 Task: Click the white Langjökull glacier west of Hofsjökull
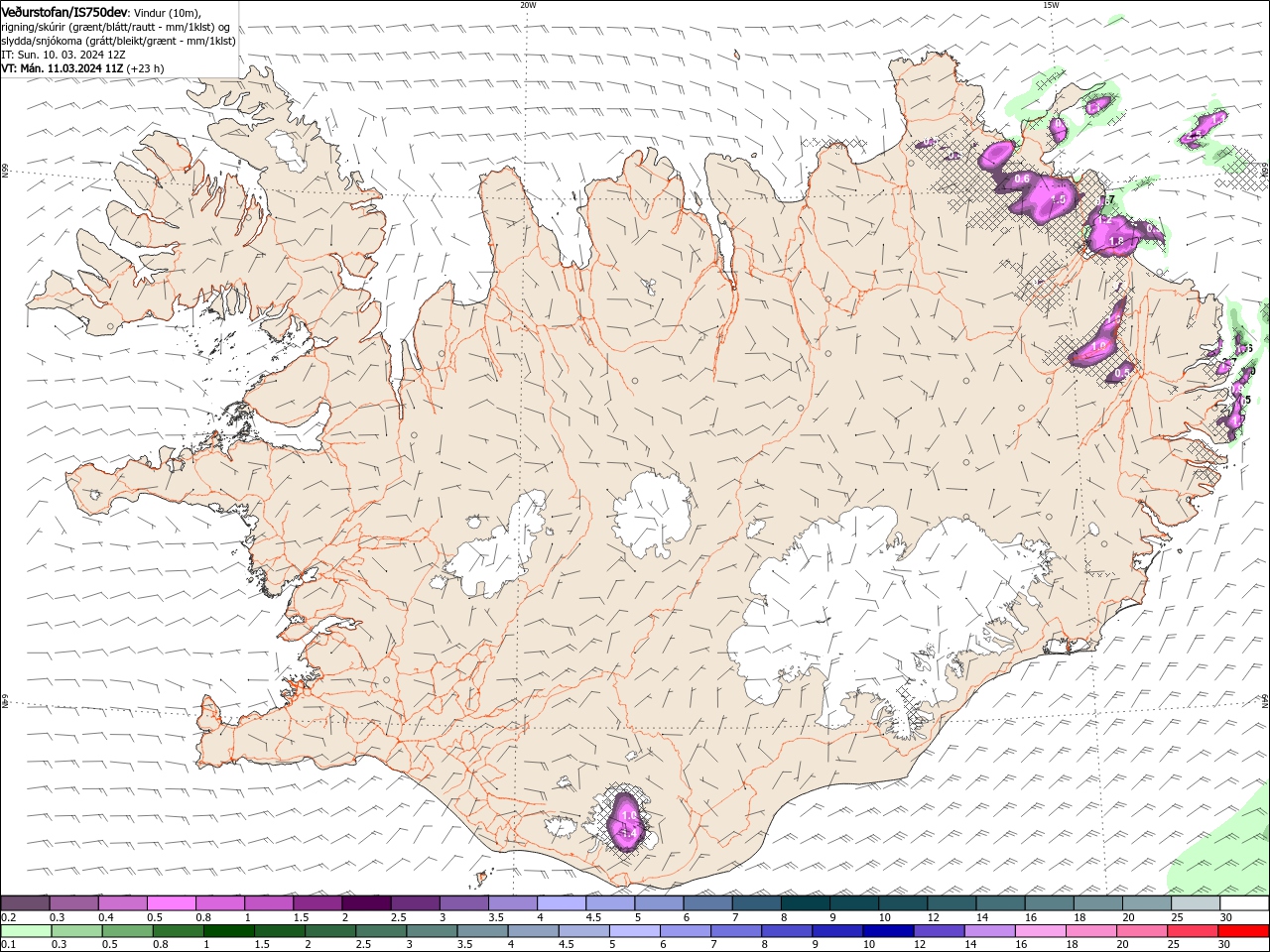pos(496,550)
